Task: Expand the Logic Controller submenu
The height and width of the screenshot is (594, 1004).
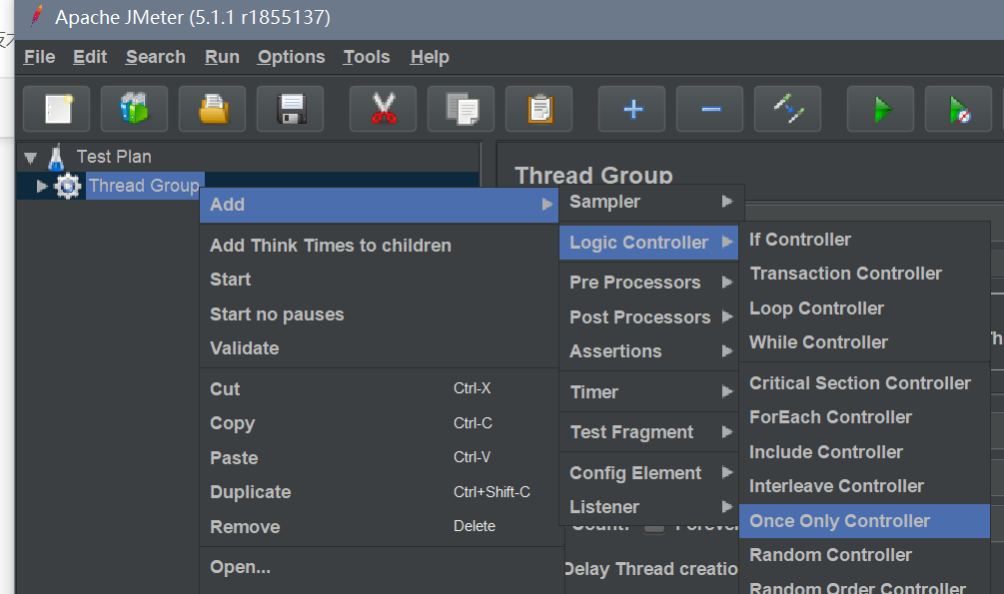Action: pyautogui.click(x=649, y=243)
